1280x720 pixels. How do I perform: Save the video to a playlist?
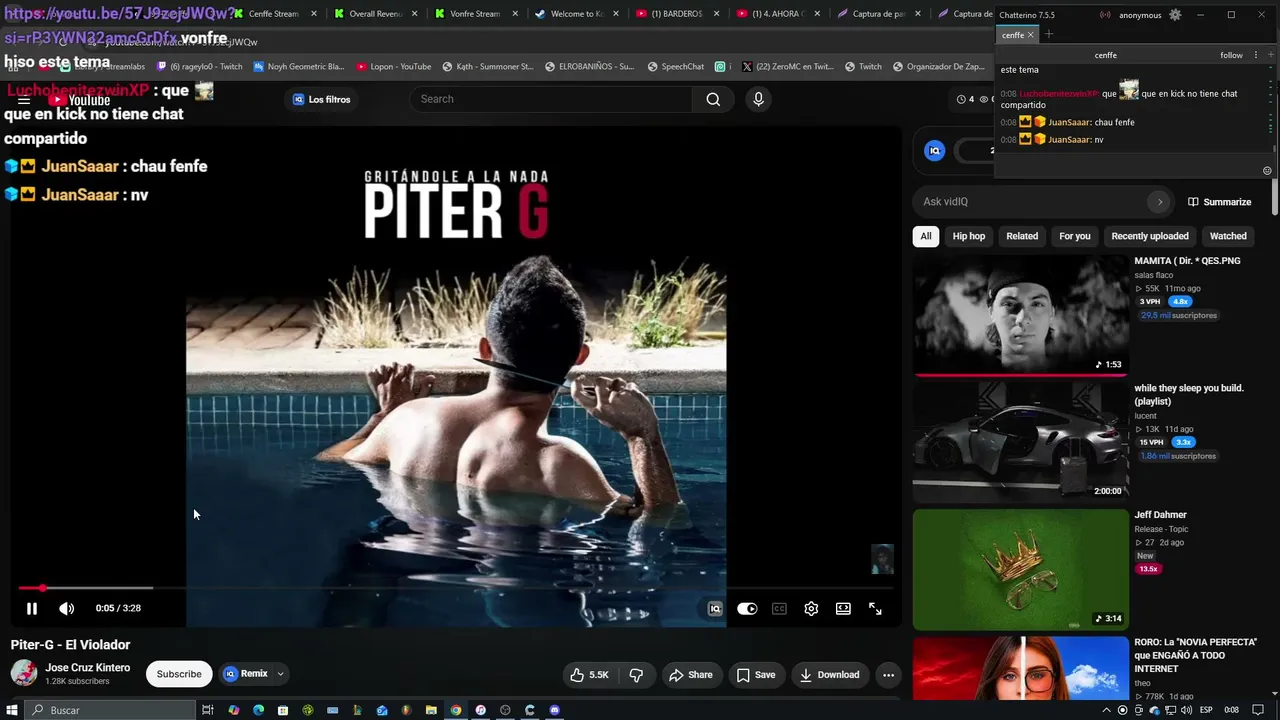click(756, 675)
